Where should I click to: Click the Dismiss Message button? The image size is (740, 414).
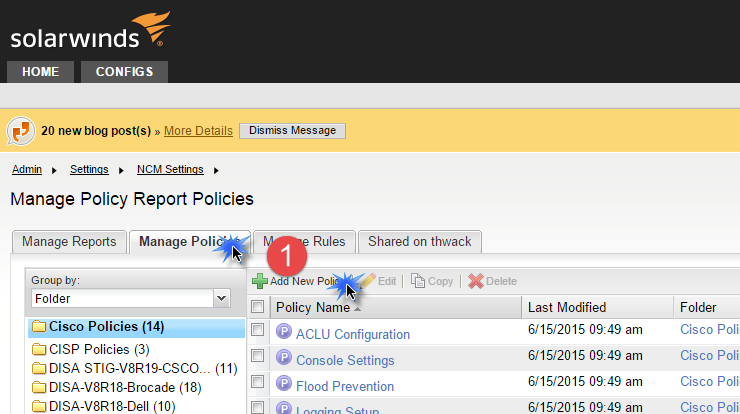(292, 131)
